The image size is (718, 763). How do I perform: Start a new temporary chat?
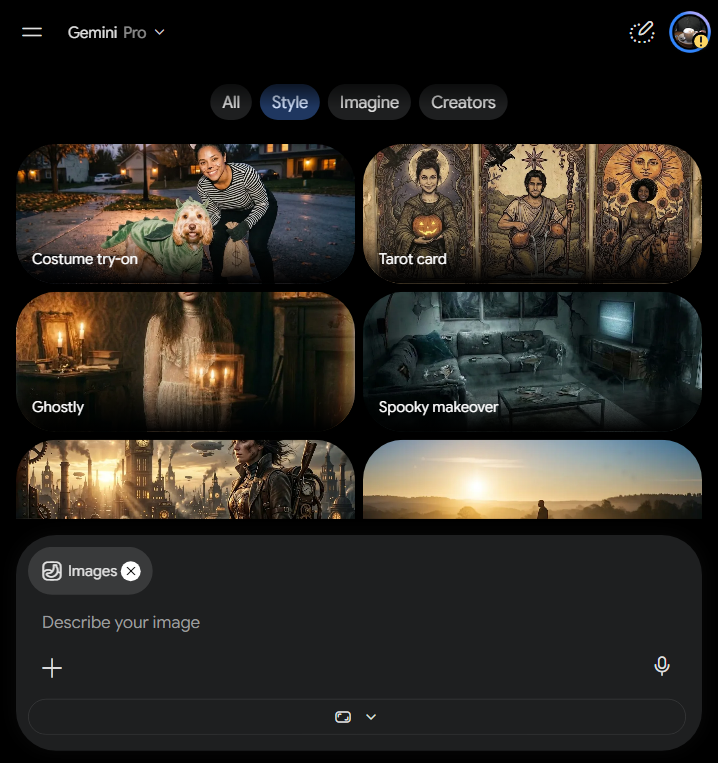[642, 33]
